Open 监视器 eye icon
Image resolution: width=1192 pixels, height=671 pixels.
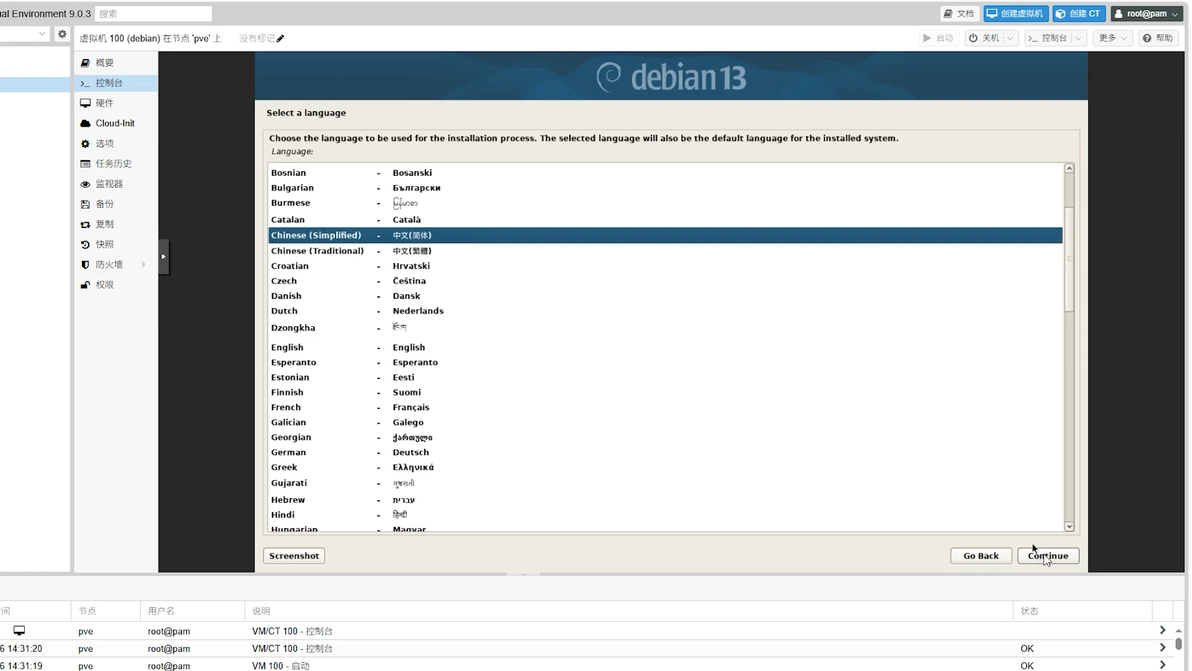click(x=85, y=184)
